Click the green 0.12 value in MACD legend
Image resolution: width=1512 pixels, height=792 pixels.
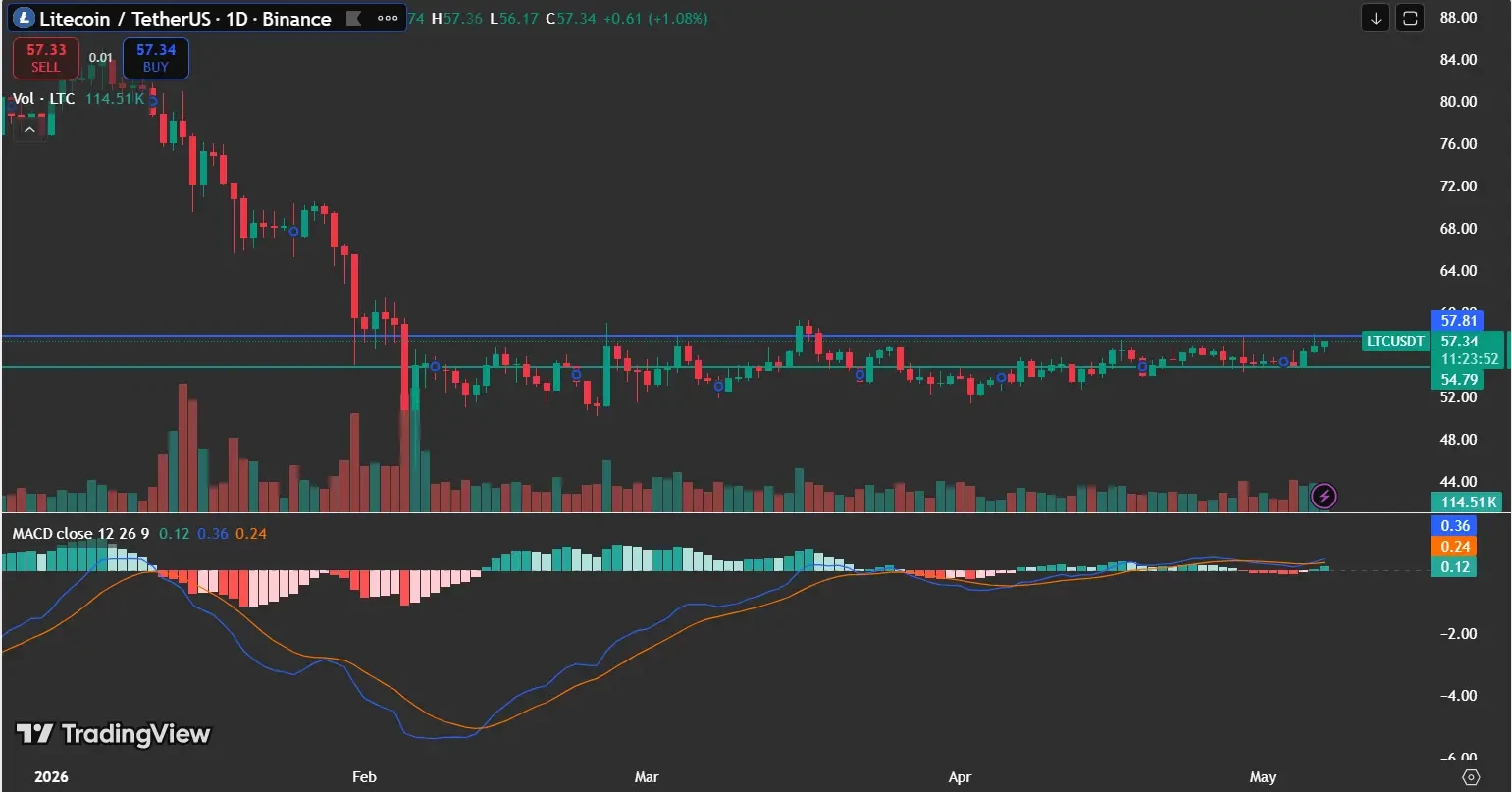pos(174,534)
